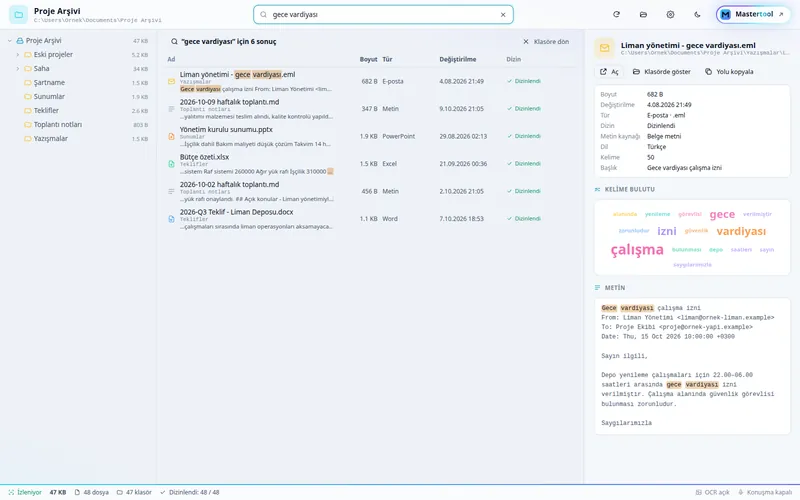The width and height of the screenshot is (800, 500).
Task: Click the Klasörde göster button
Action: [x=662, y=72]
